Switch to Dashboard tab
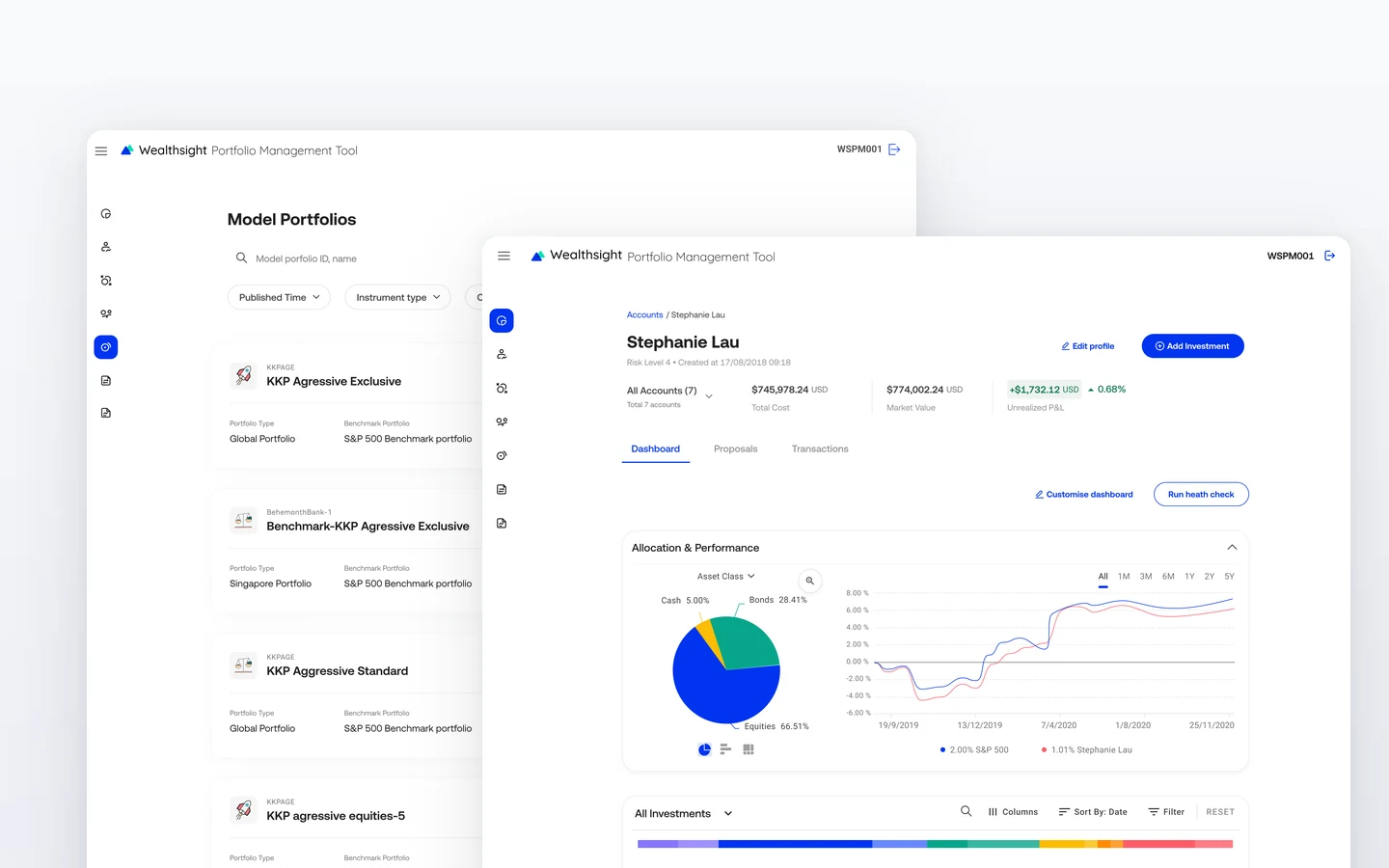Screen dimensions: 1389x868 tap(656, 449)
